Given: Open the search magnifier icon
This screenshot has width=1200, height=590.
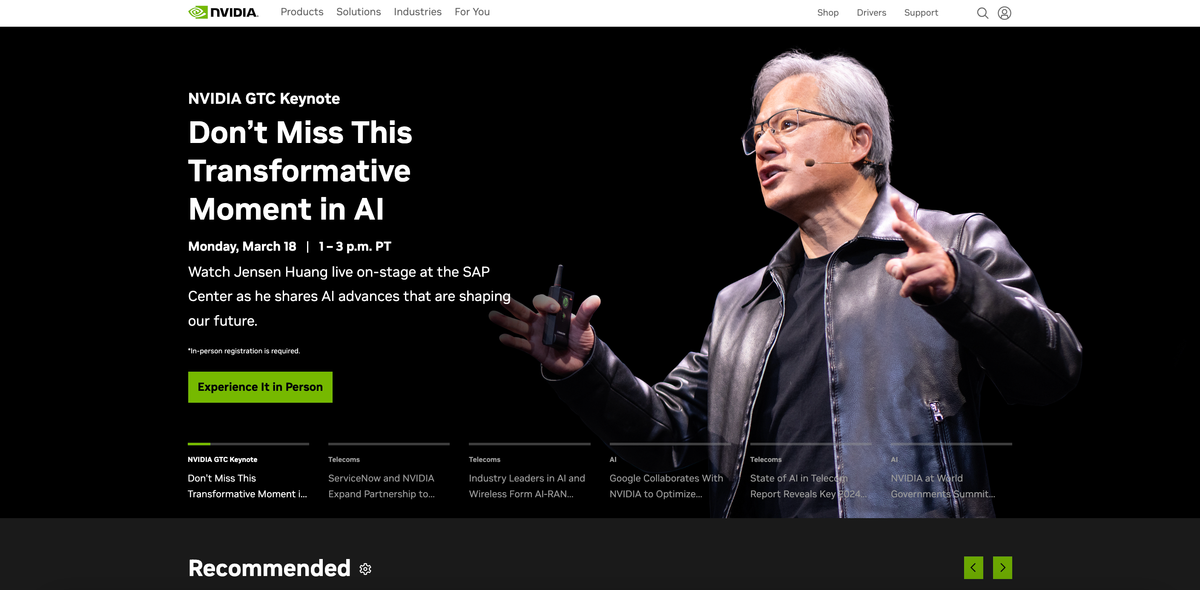Looking at the screenshot, I should coord(982,13).
